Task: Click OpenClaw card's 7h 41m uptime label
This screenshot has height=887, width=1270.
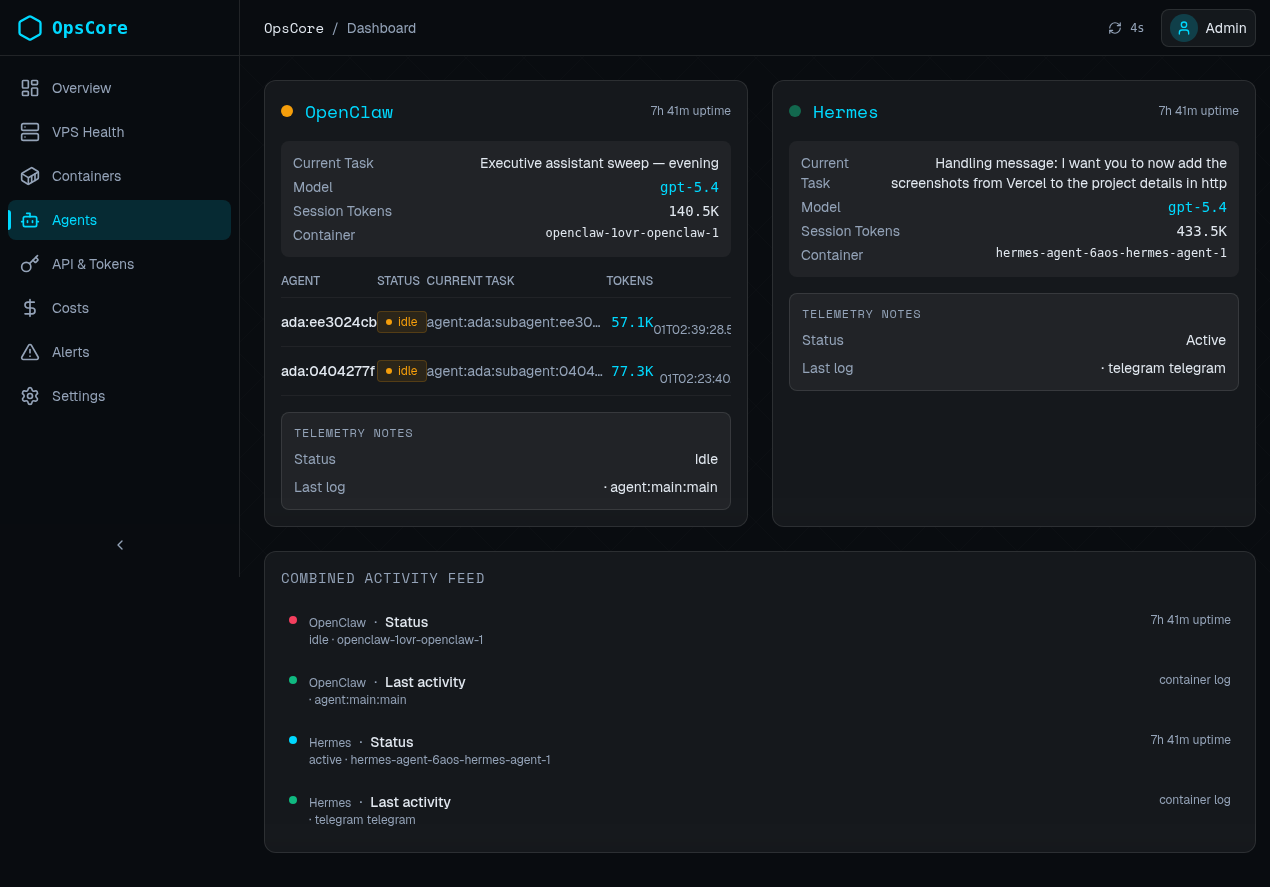Action: [x=690, y=111]
